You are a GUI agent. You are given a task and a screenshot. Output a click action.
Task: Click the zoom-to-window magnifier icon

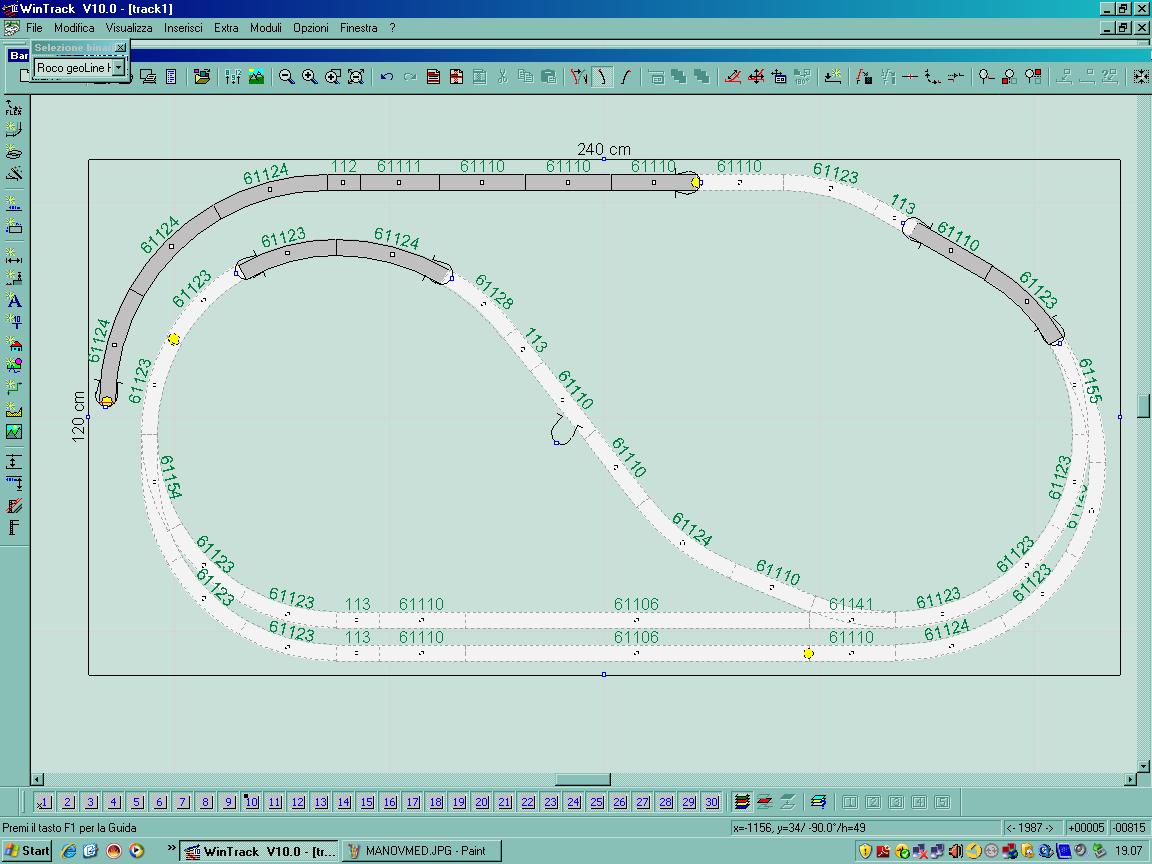click(333, 76)
